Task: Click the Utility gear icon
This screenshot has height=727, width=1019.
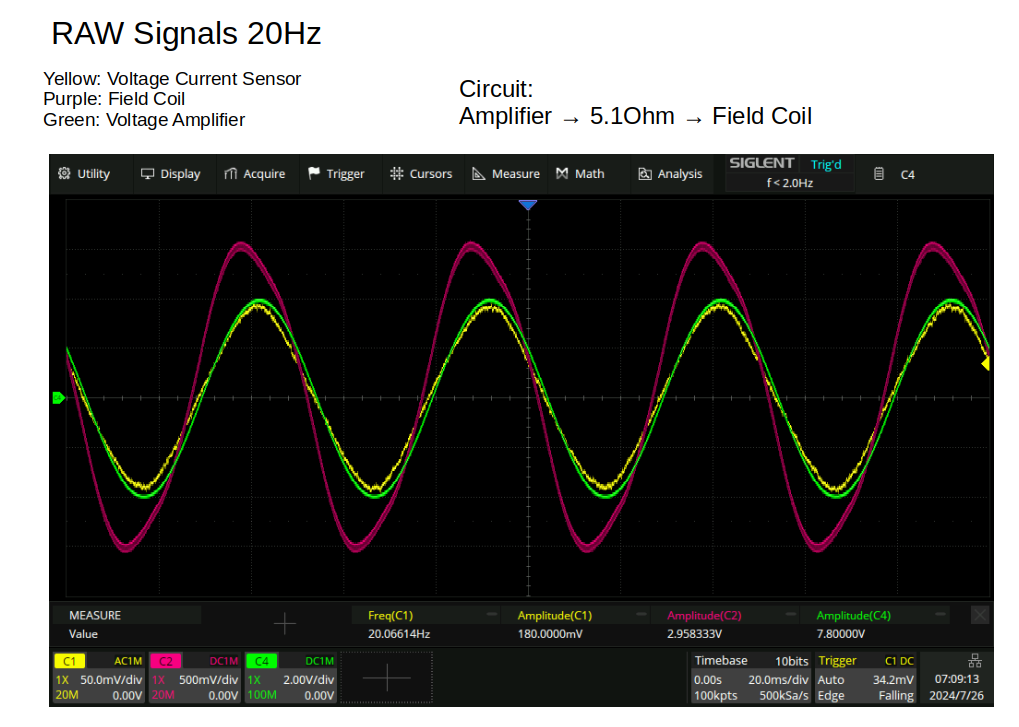Action: pos(64,173)
